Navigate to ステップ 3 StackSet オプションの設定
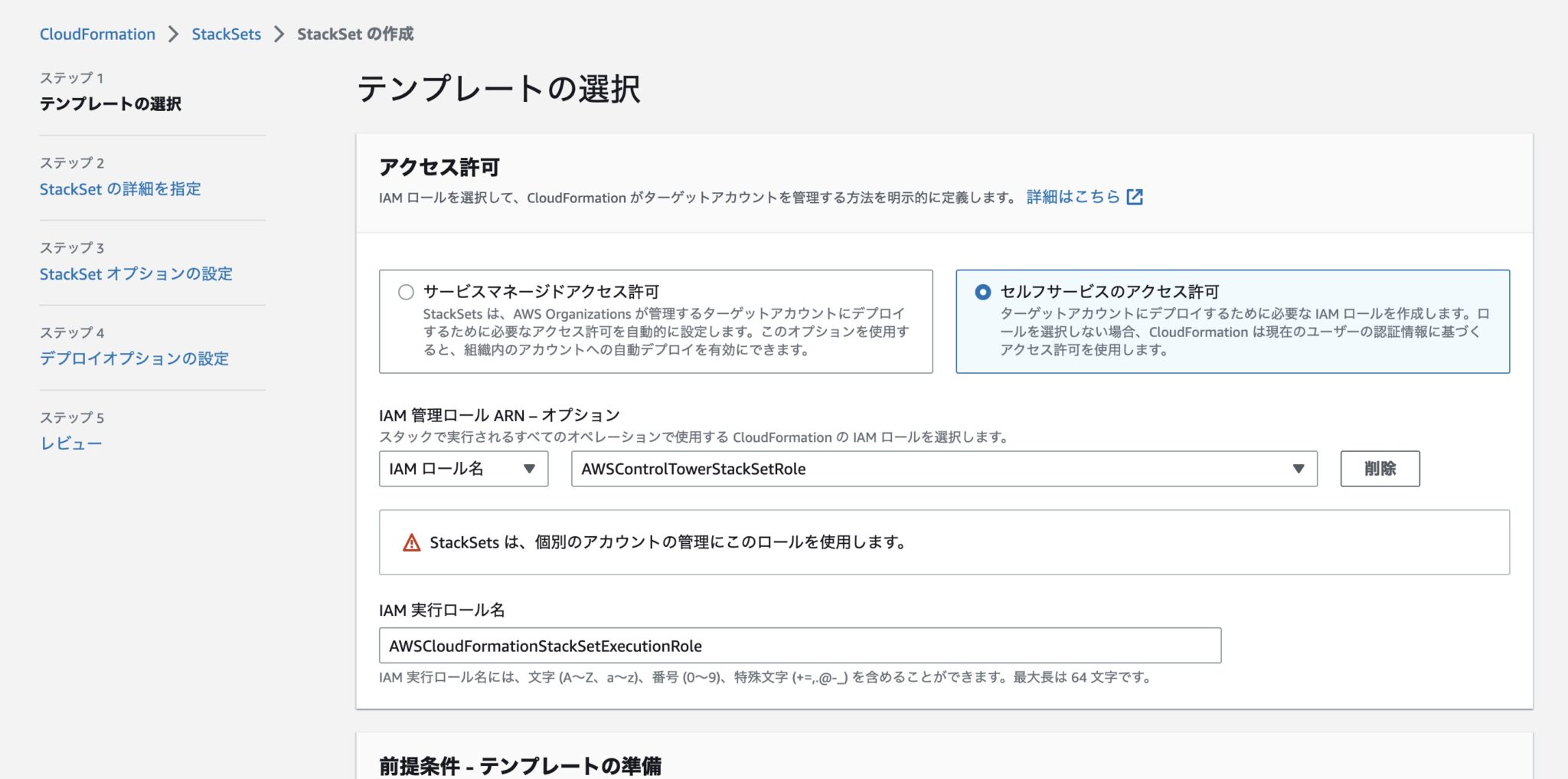 (136, 273)
